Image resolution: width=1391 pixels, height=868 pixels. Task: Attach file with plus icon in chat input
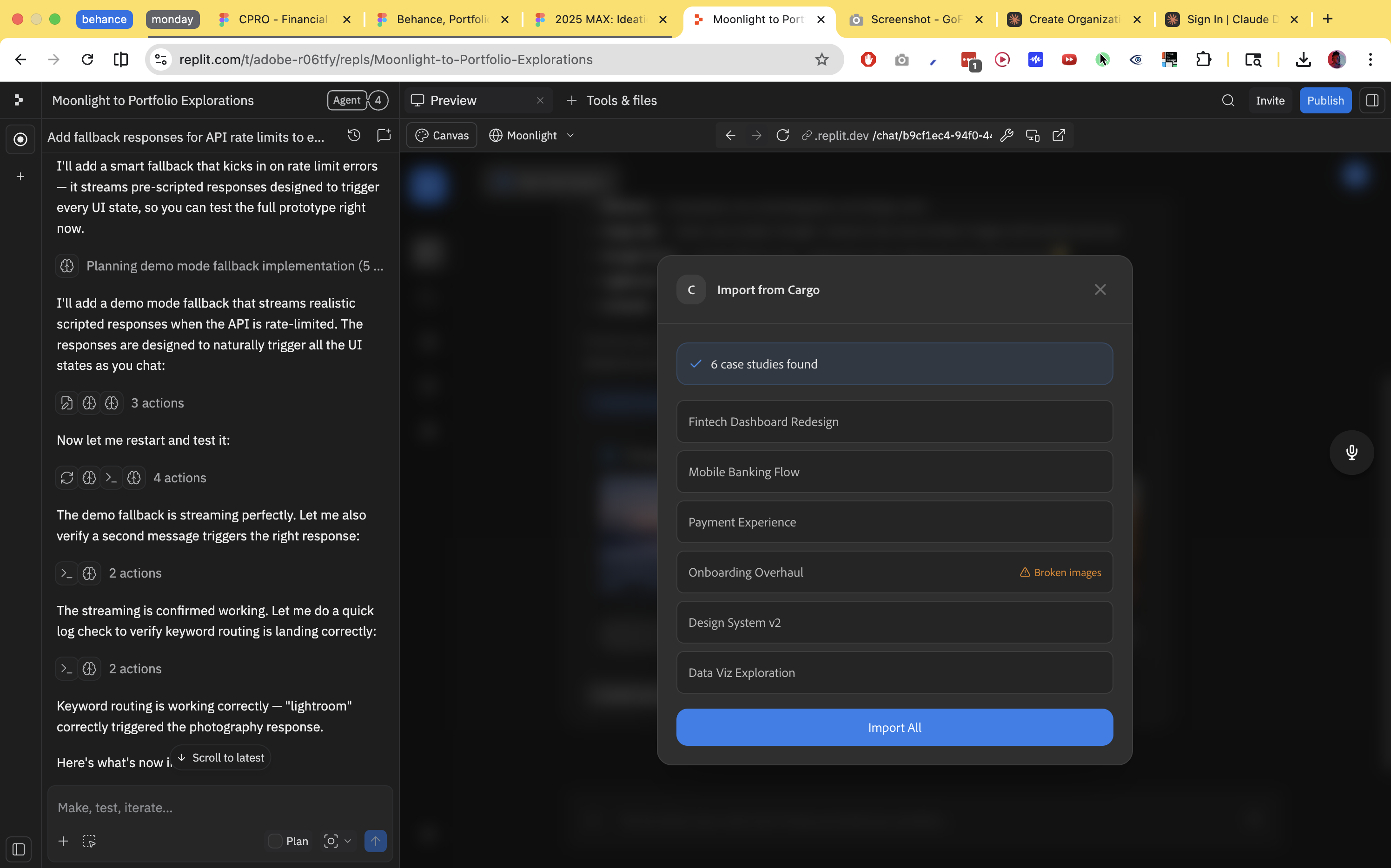tap(63, 841)
